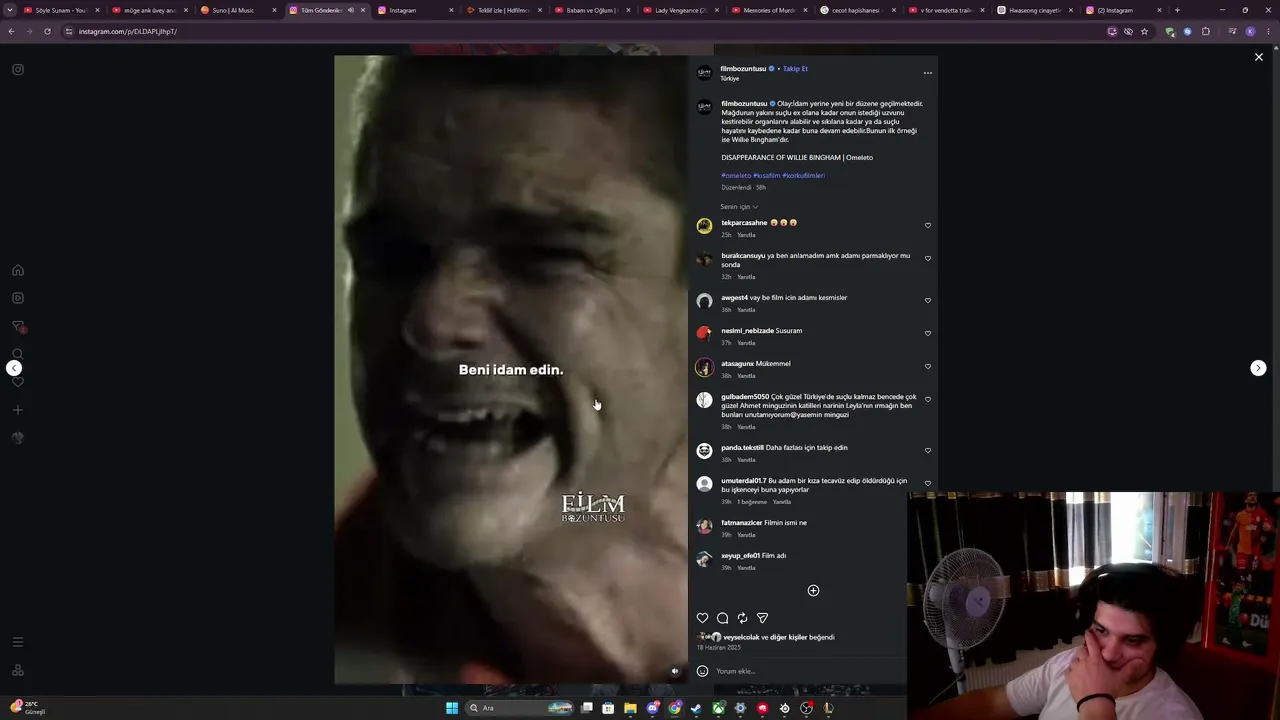1280x720 pixels.
Task: Open the Xbox app from the taskbar
Action: click(x=718, y=708)
